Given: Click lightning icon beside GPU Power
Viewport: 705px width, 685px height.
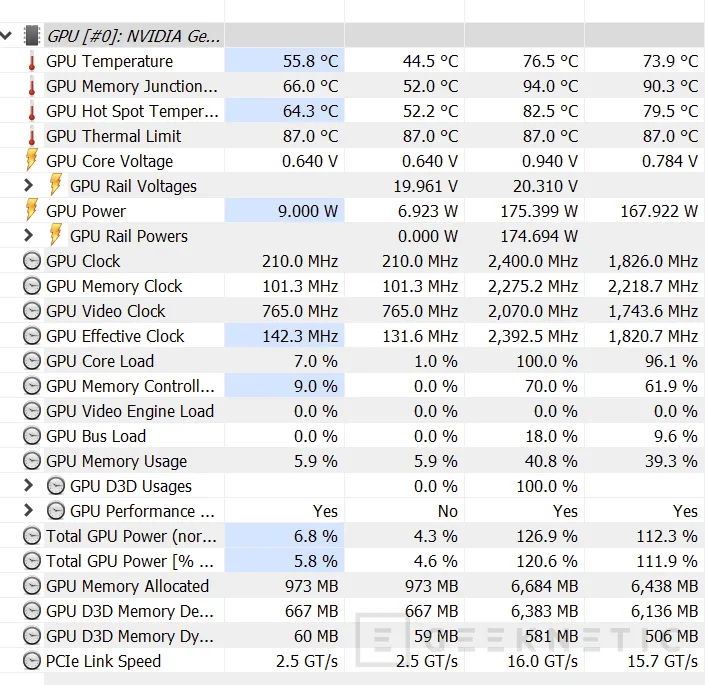Looking at the screenshot, I should [31, 210].
